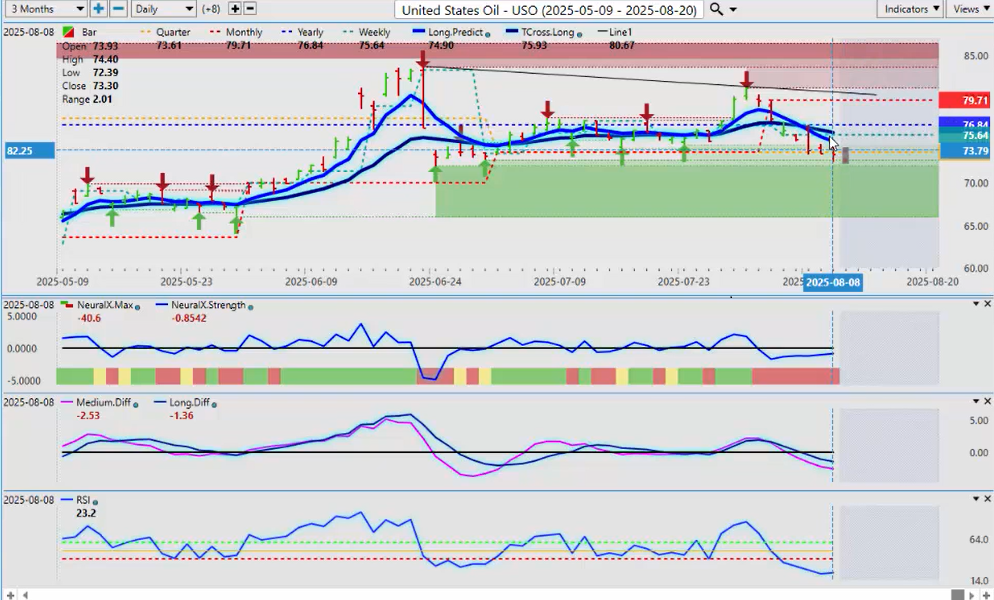
Task: Click the Weekly level legend label
Action: pyautogui.click(x=374, y=32)
